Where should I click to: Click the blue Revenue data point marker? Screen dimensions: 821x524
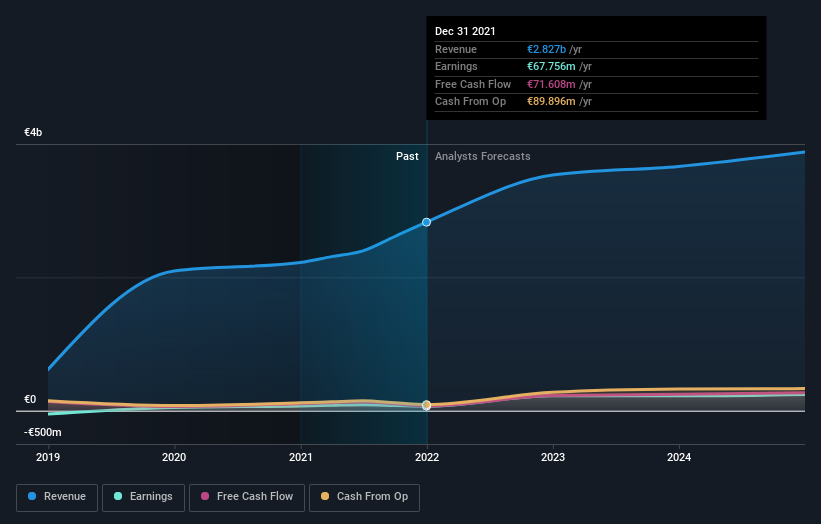tap(427, 222)
